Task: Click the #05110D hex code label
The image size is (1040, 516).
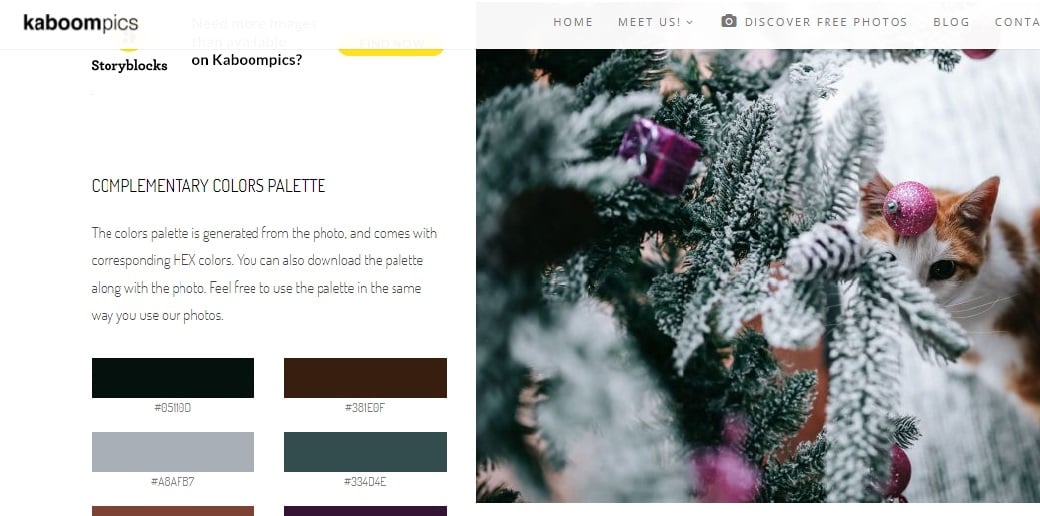Action: [172, 408]
